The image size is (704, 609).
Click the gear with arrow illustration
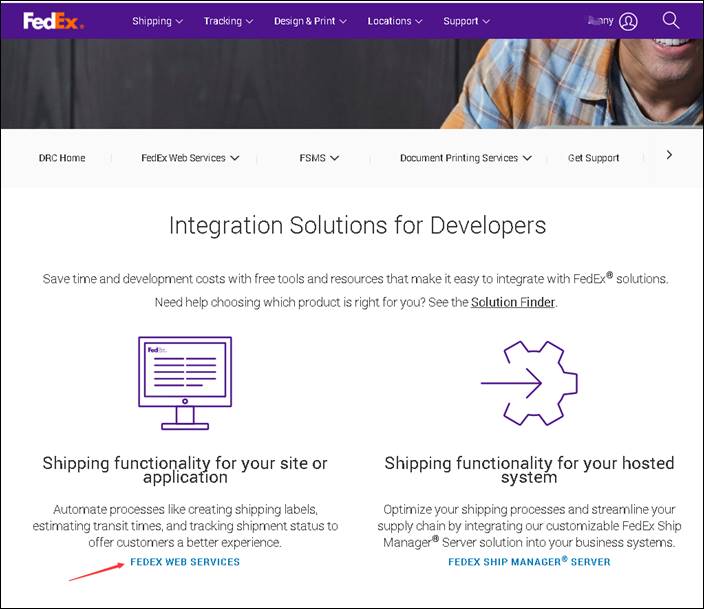coord(529,383)
